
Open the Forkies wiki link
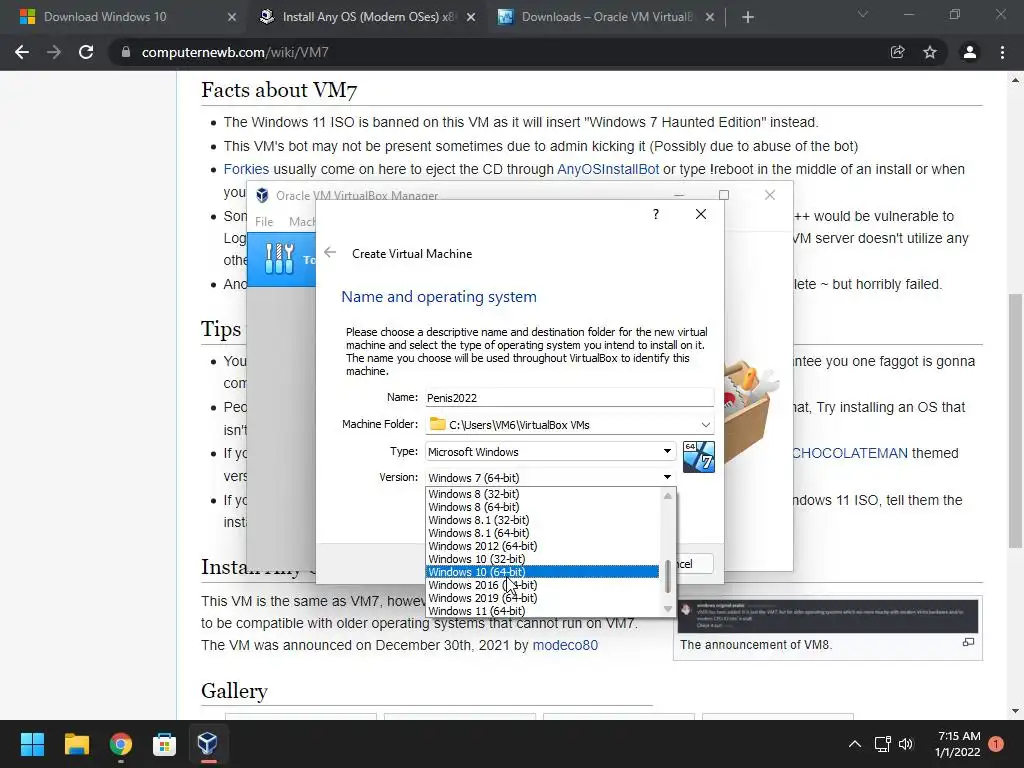pyautogui.click(x=246, y=169)
